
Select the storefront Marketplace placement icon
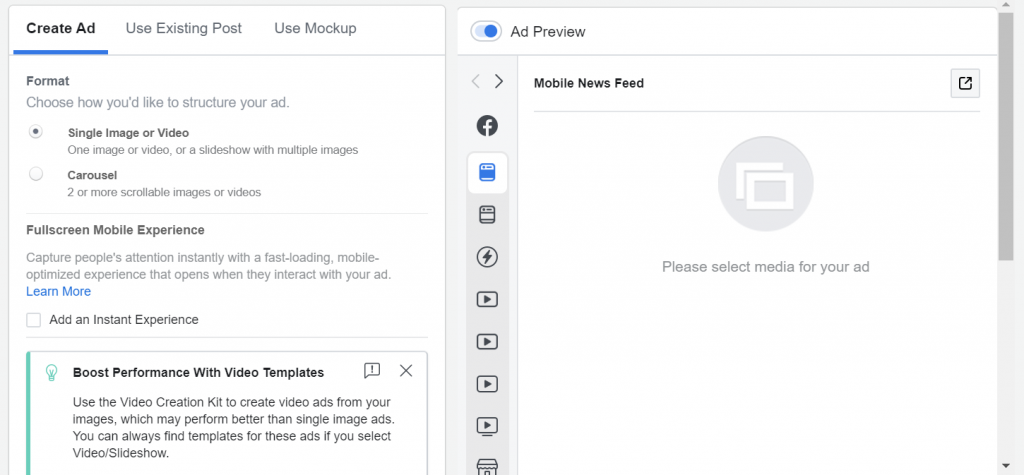[x=487, y=467]
